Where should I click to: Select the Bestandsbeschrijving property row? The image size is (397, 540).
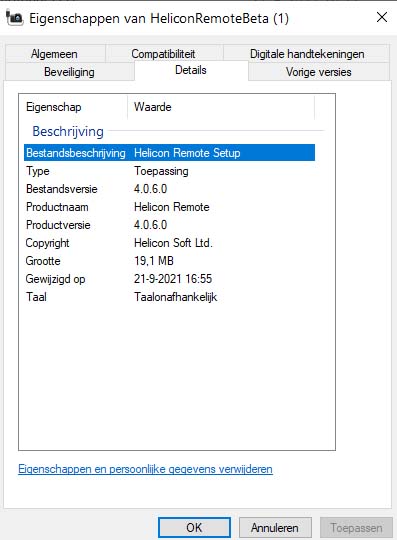[x=169, y=153]
